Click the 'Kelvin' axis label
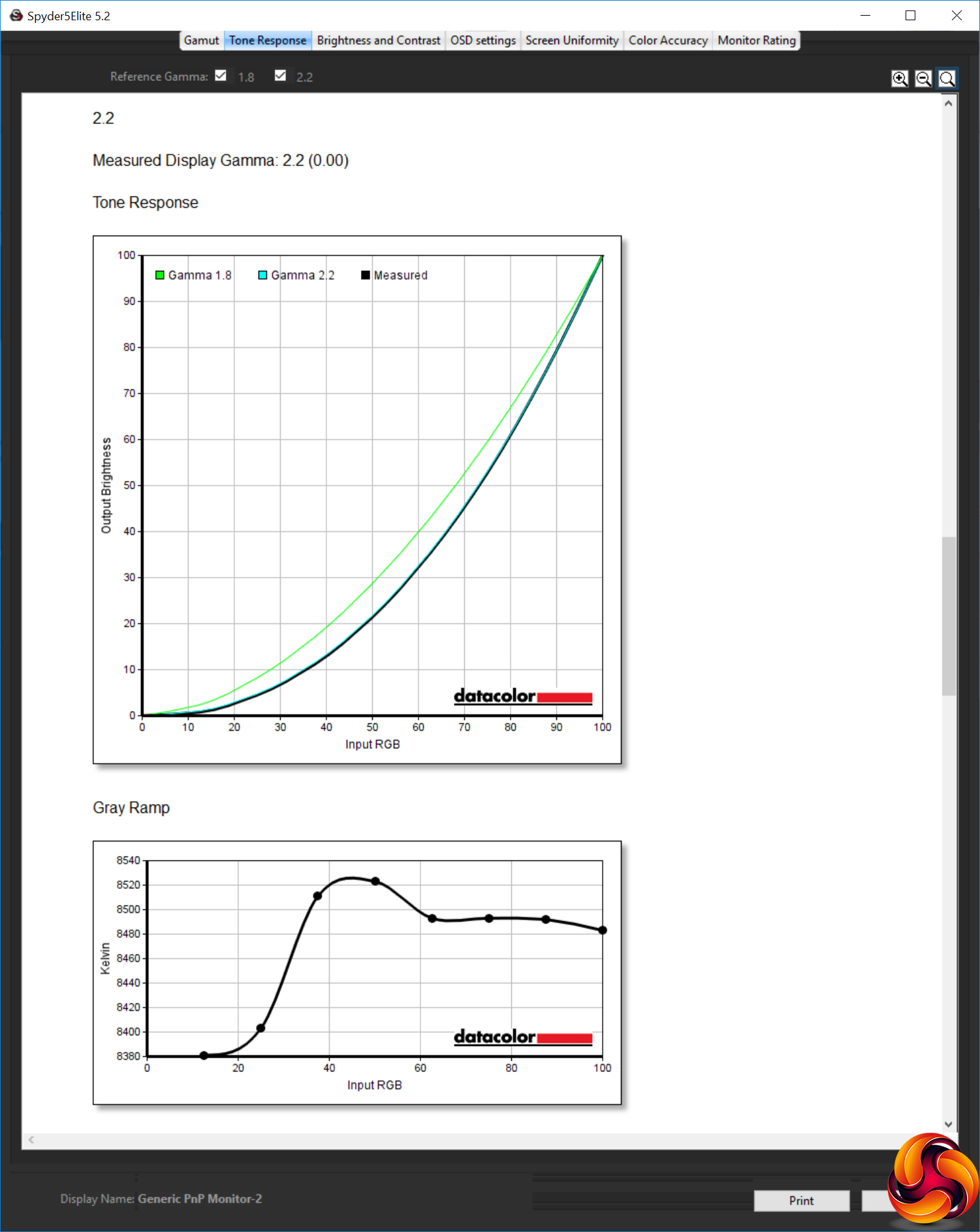Viewport: 980px width, 1232px height. (105, 958)
